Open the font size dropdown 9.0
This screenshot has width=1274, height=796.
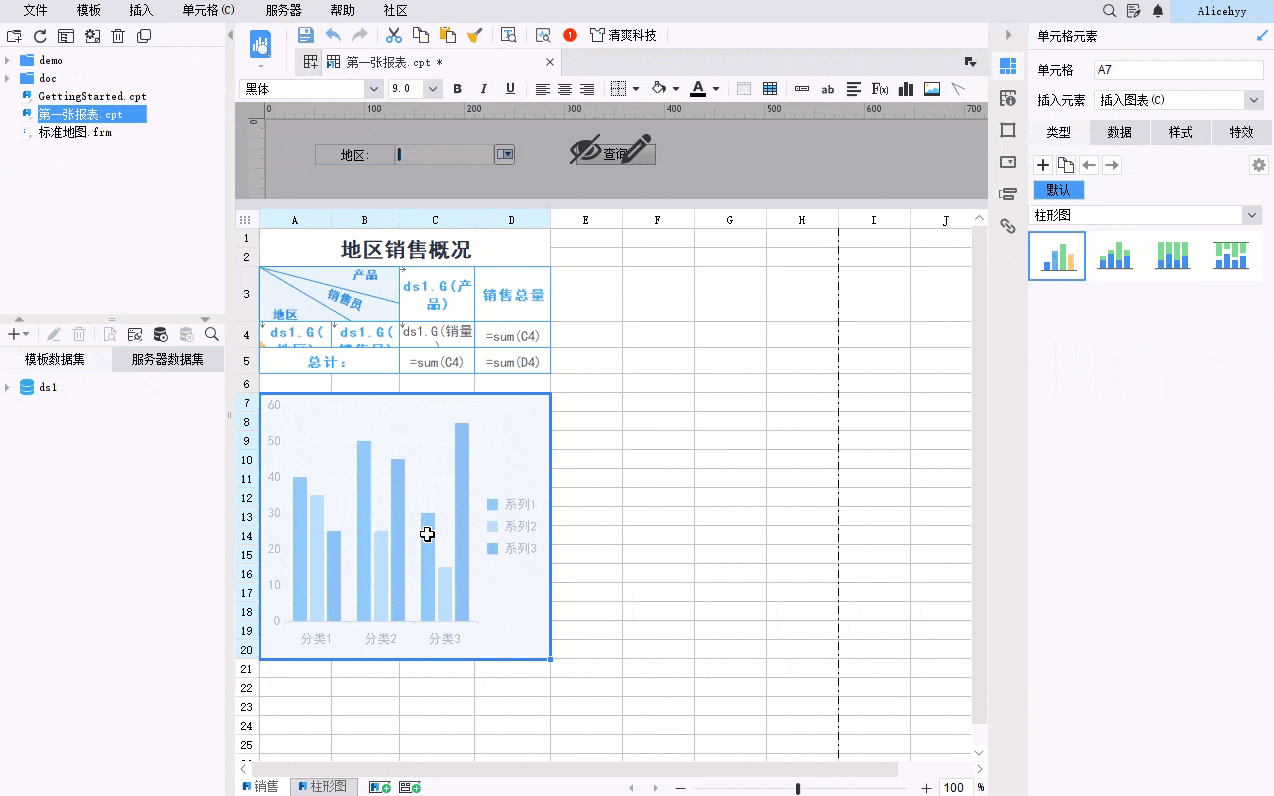(x=433, y=89)
